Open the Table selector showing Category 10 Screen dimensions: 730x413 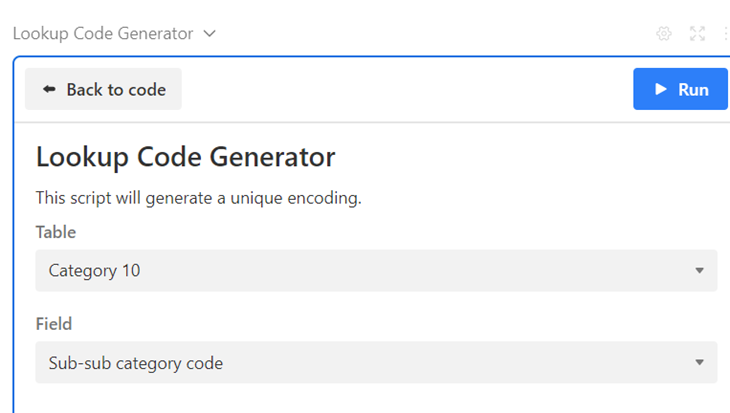pyautogui.click(x=375, y=271)
